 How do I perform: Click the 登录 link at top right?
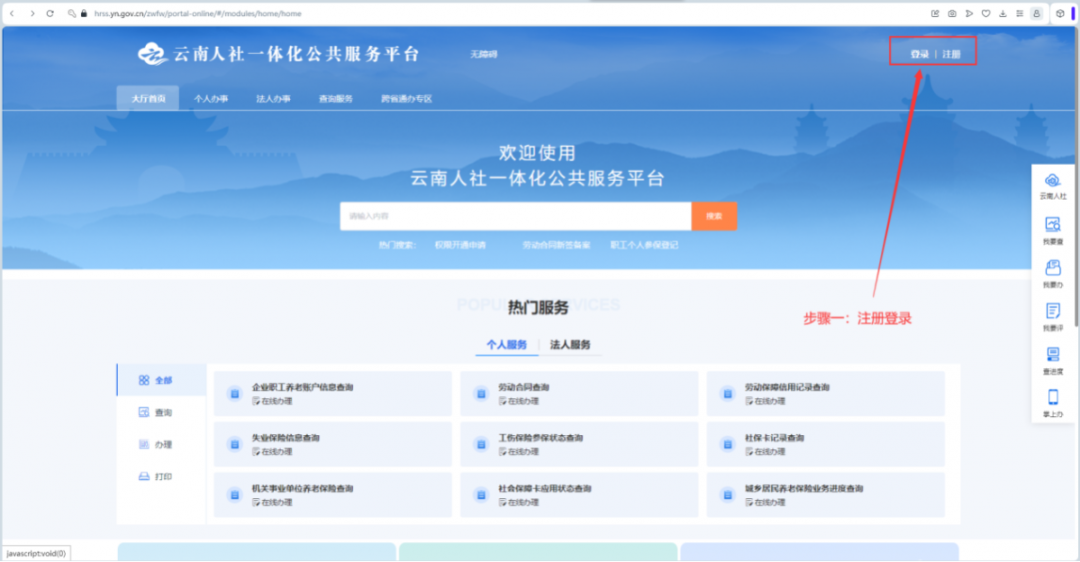[919, 54]
